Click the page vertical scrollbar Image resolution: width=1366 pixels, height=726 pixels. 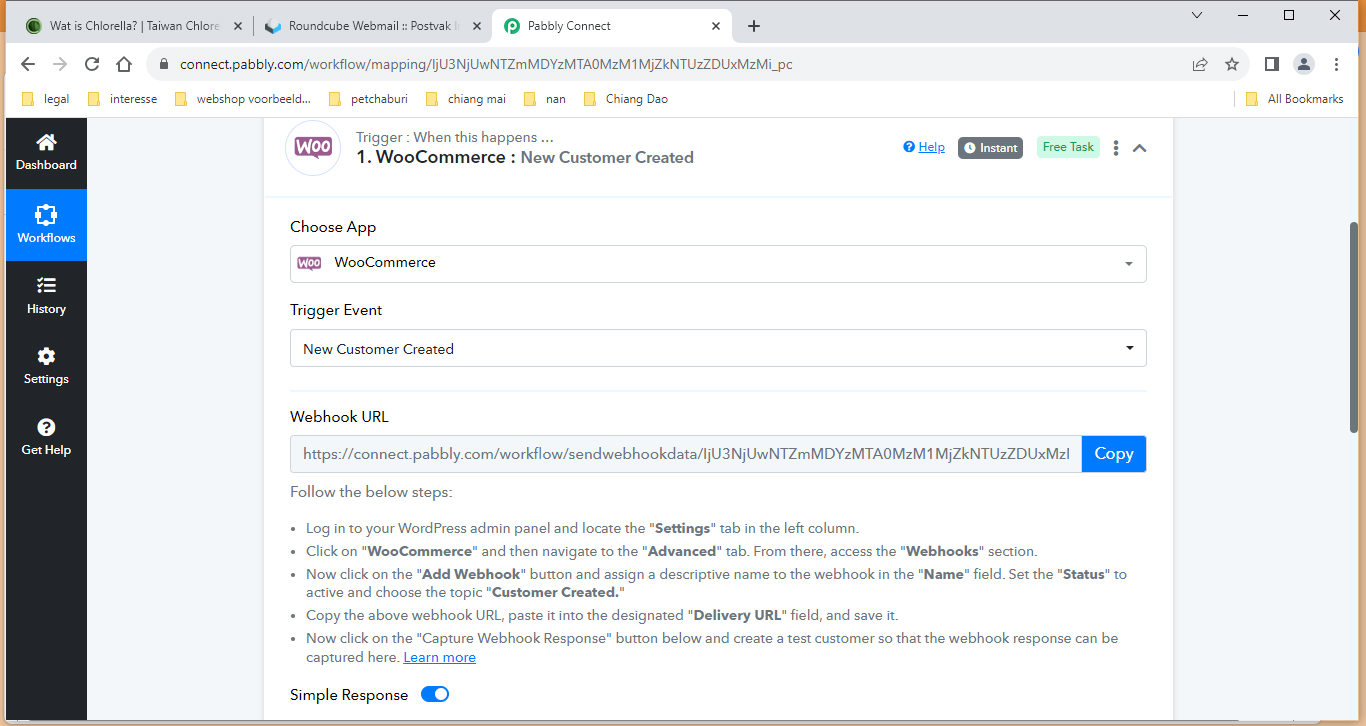(1355, 327)
